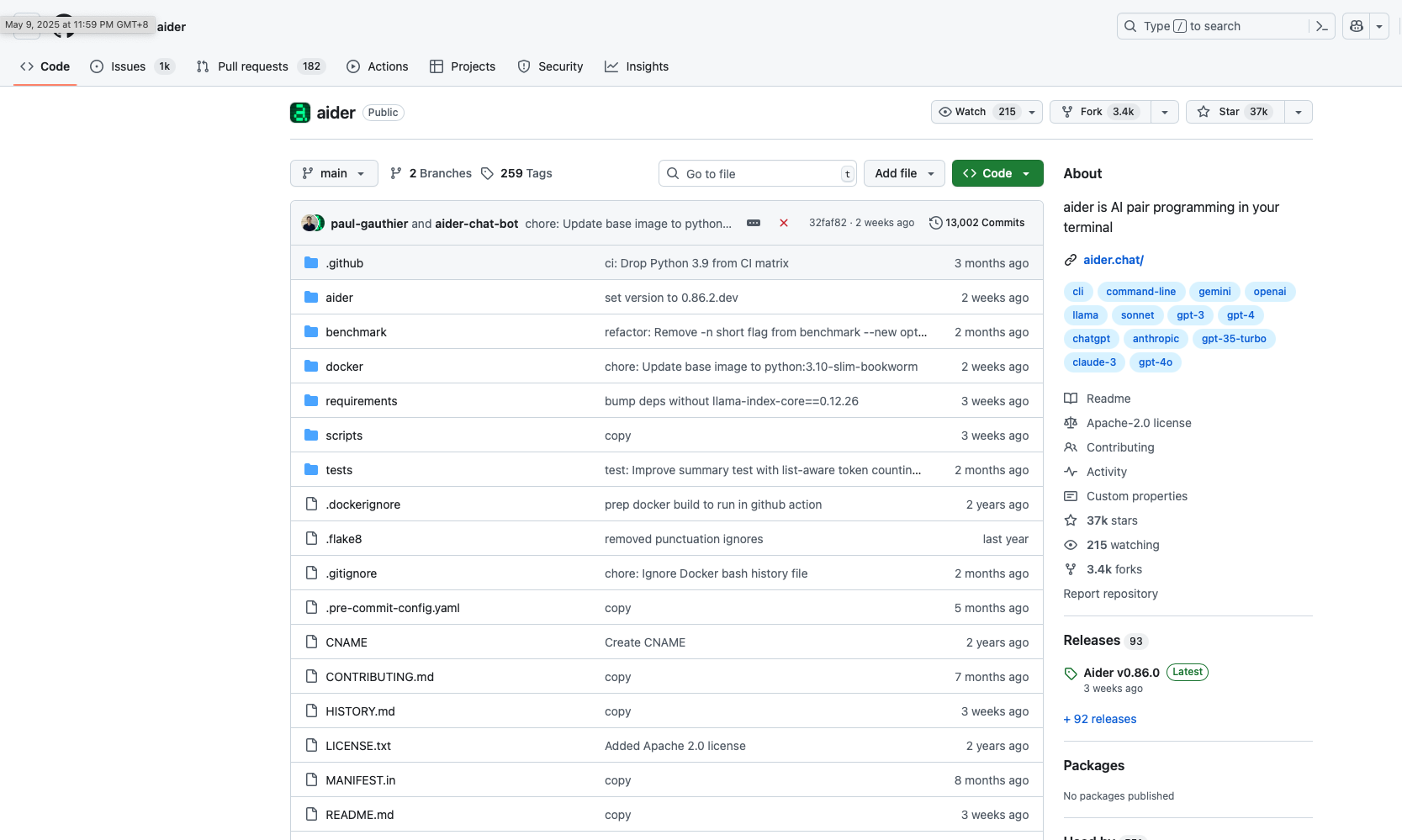This screenshot has width=1402, height=840.
Task: Click the .flake8 file icon
Action: point(311,538)
